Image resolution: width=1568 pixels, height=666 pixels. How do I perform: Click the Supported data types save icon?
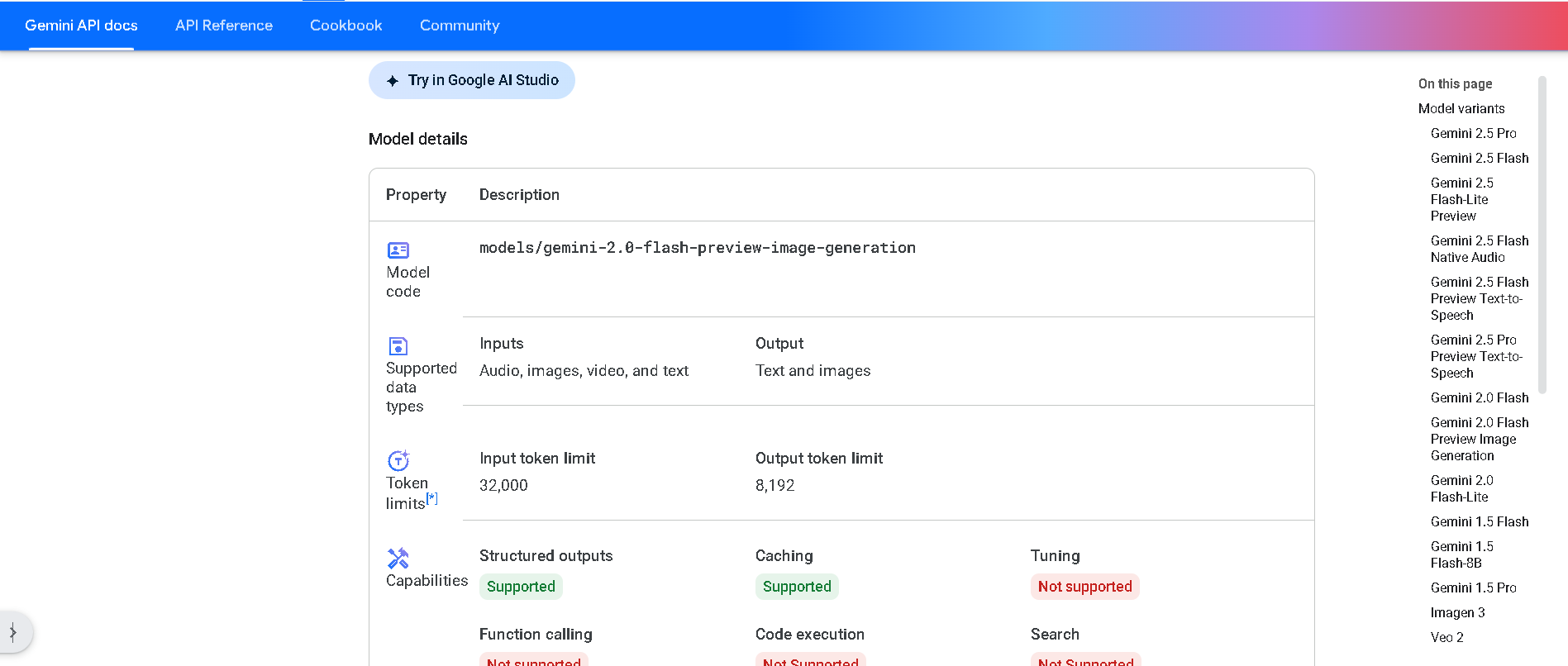pos(398,345)
